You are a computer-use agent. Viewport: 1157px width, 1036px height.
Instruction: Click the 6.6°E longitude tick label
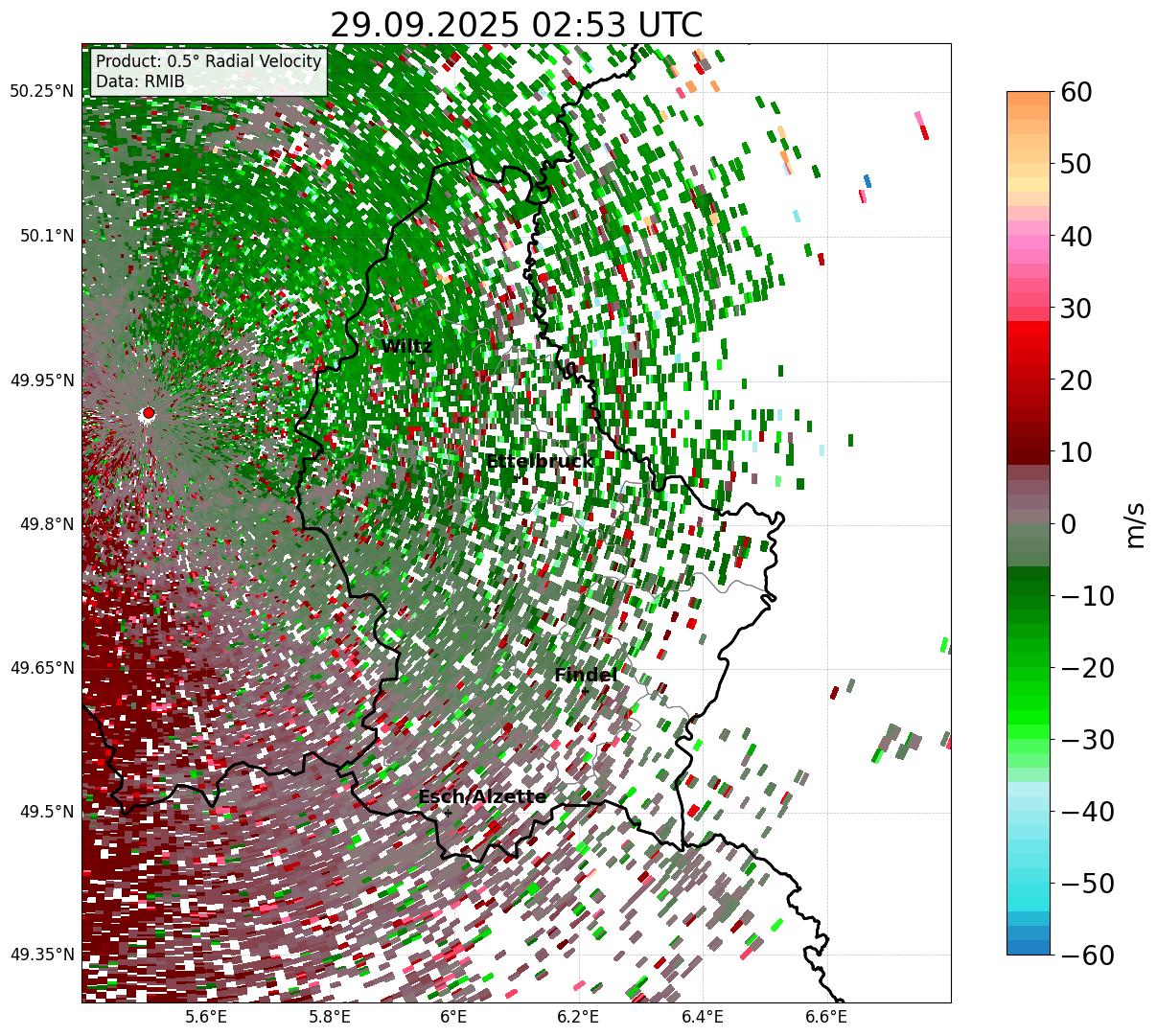tap(826, 1017)
